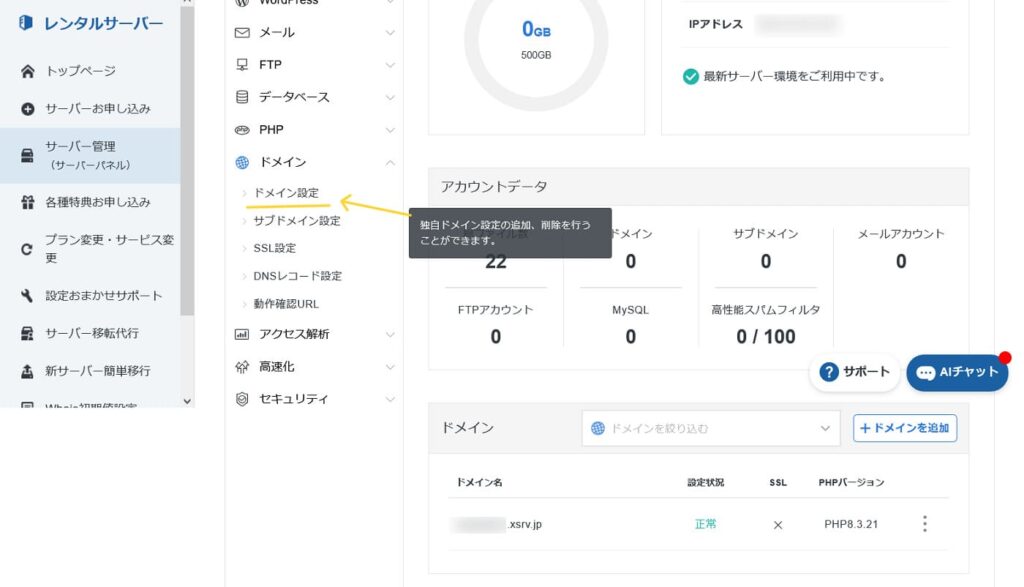
Task: Open the AIチャット button
Action: coord(957,373)
